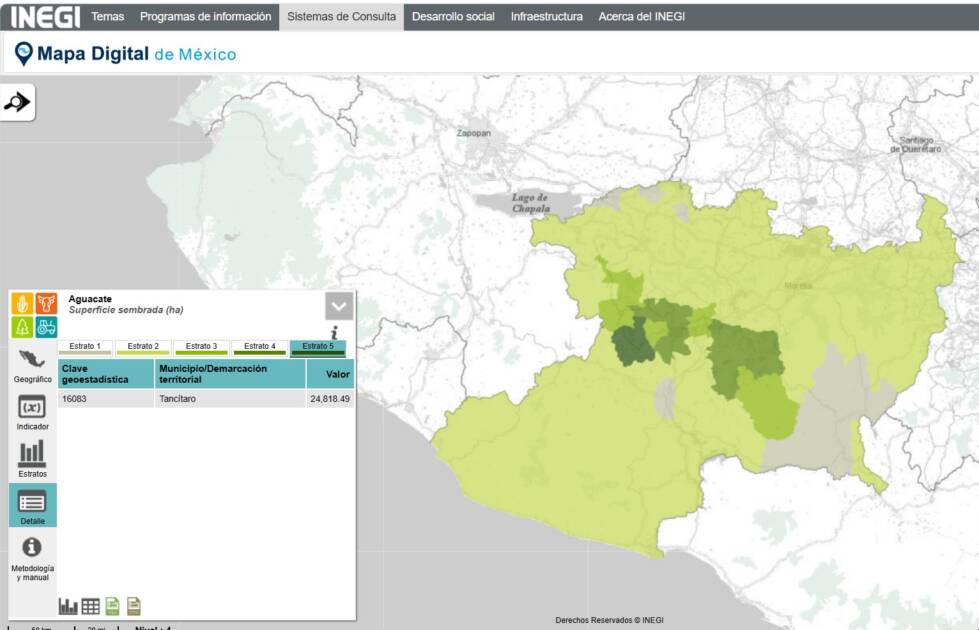This screenshot has width=979, height=630.
Task: Open the Indicador panel
Action: (x=32, y=413)
